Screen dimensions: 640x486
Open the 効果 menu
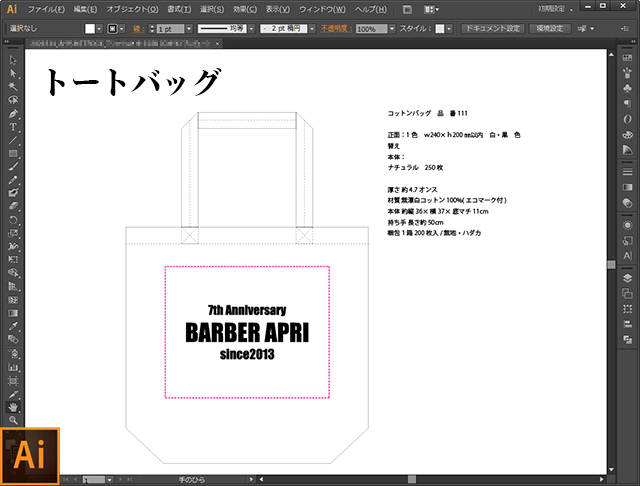245,9
